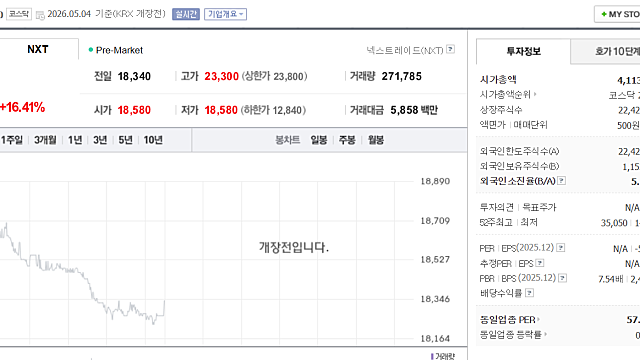Switch to the NXT tab
The image size is (640, 360).
click(x=38, y=49)
